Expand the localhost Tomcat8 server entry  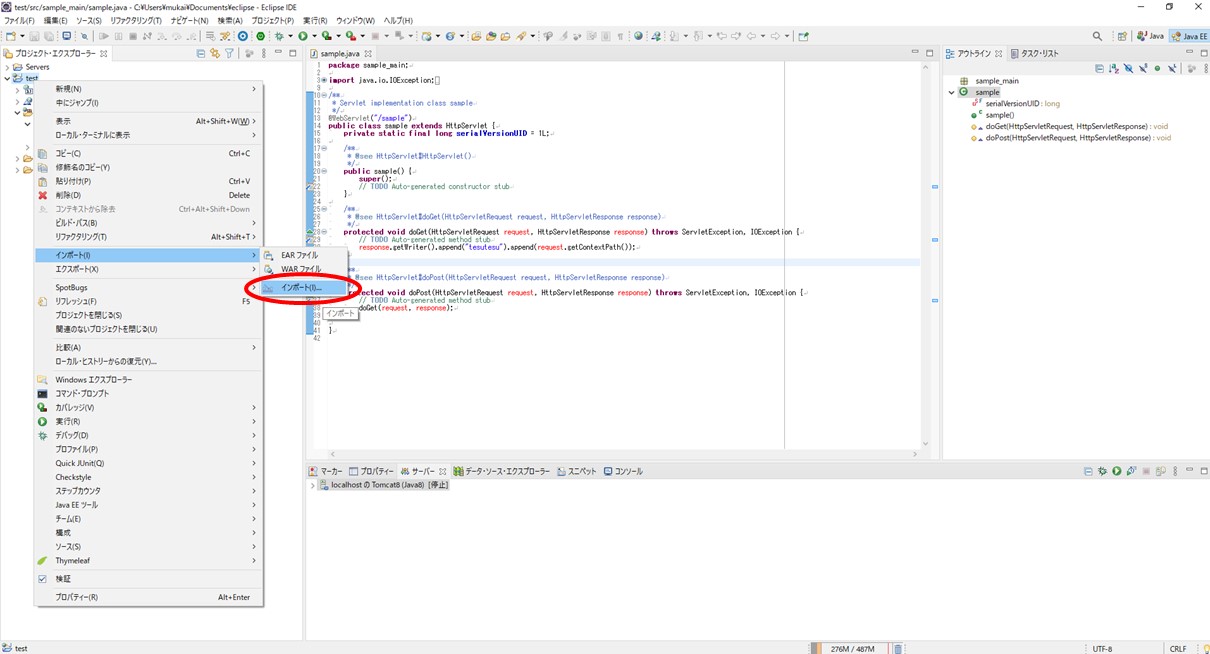312,484
